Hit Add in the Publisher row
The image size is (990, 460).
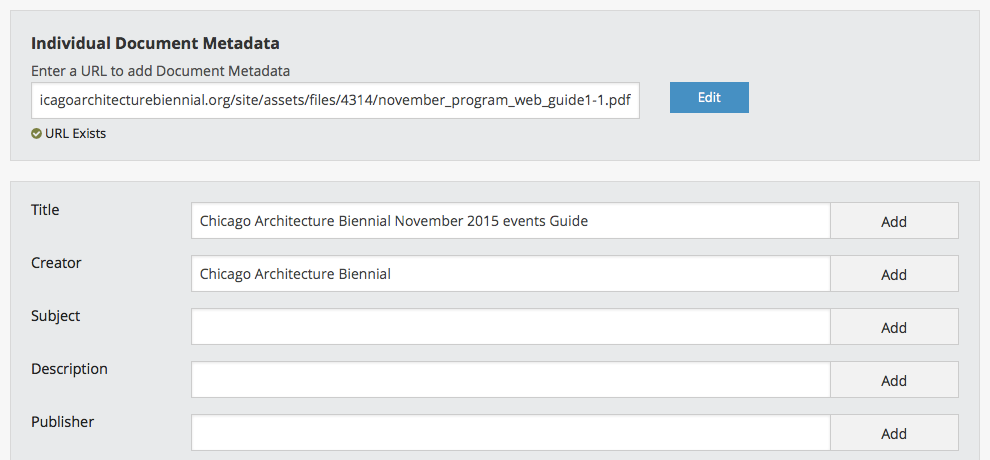[x=894, y=434]
